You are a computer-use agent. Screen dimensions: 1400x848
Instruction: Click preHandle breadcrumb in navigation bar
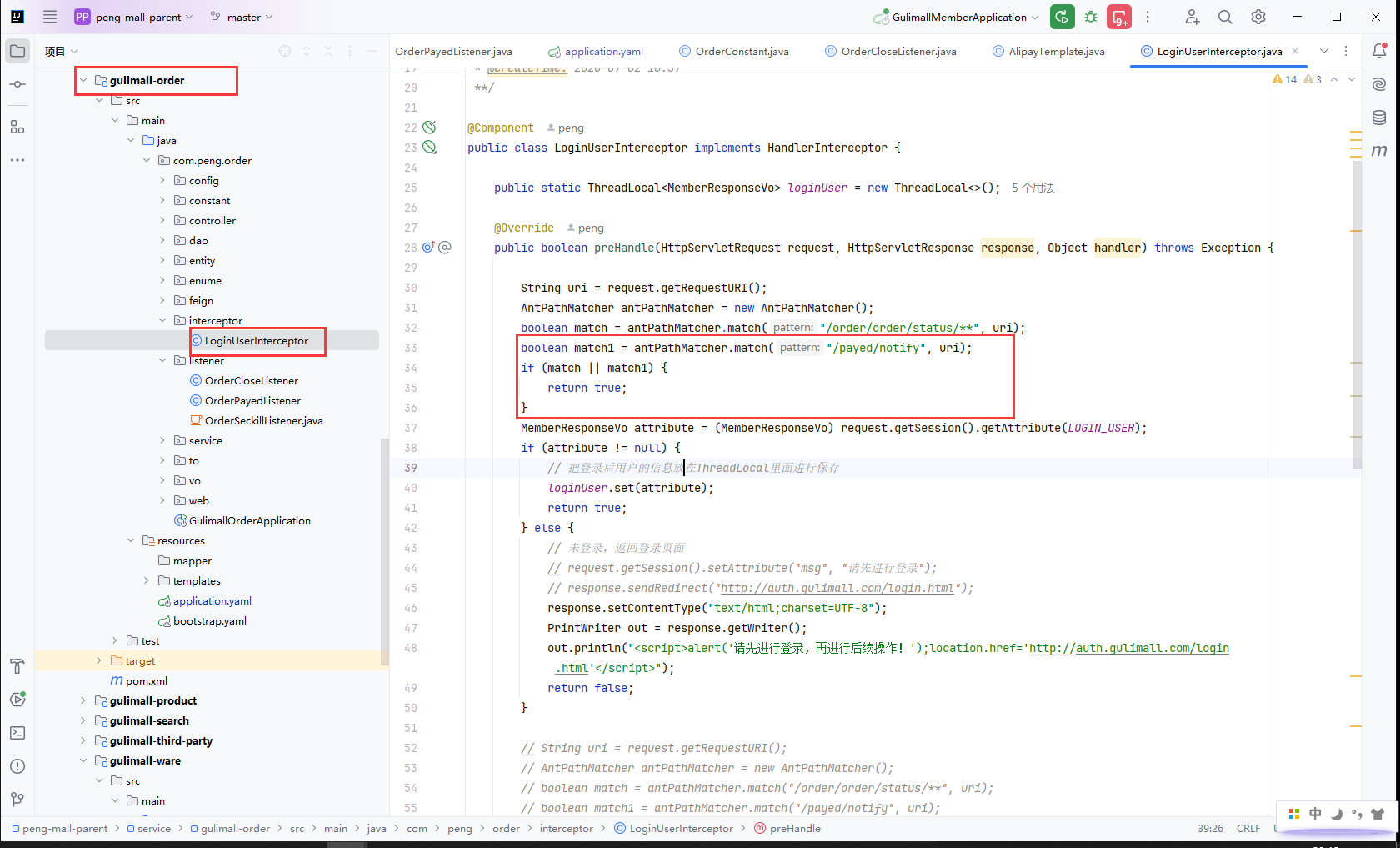click(787, 829)
